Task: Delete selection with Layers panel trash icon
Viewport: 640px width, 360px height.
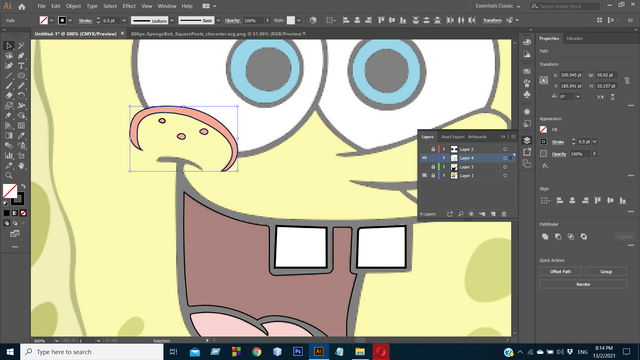Action: click(504, 214)
